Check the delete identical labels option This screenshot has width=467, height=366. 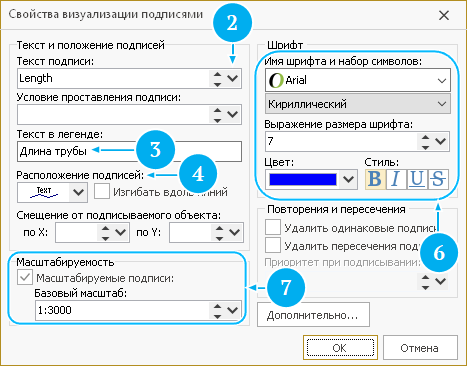pyautogui.click(x=273, y=228)
